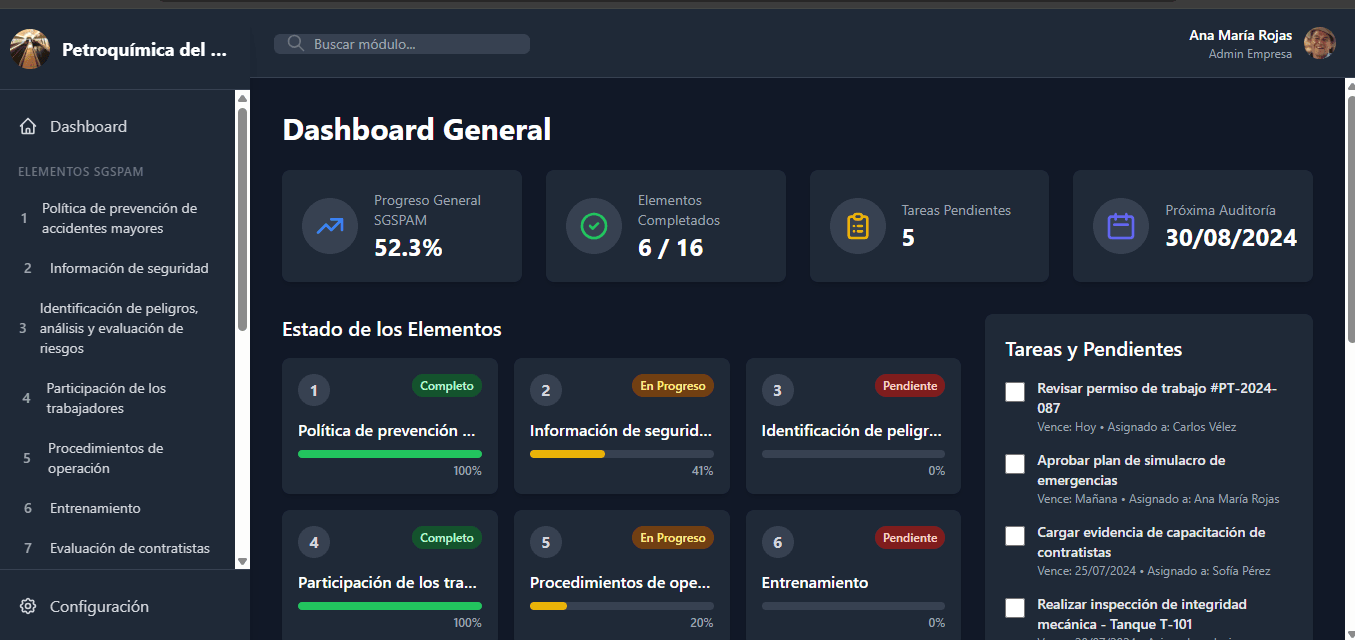Open 'Evaluación de contratistas' sidebar item

click(118, 548)
